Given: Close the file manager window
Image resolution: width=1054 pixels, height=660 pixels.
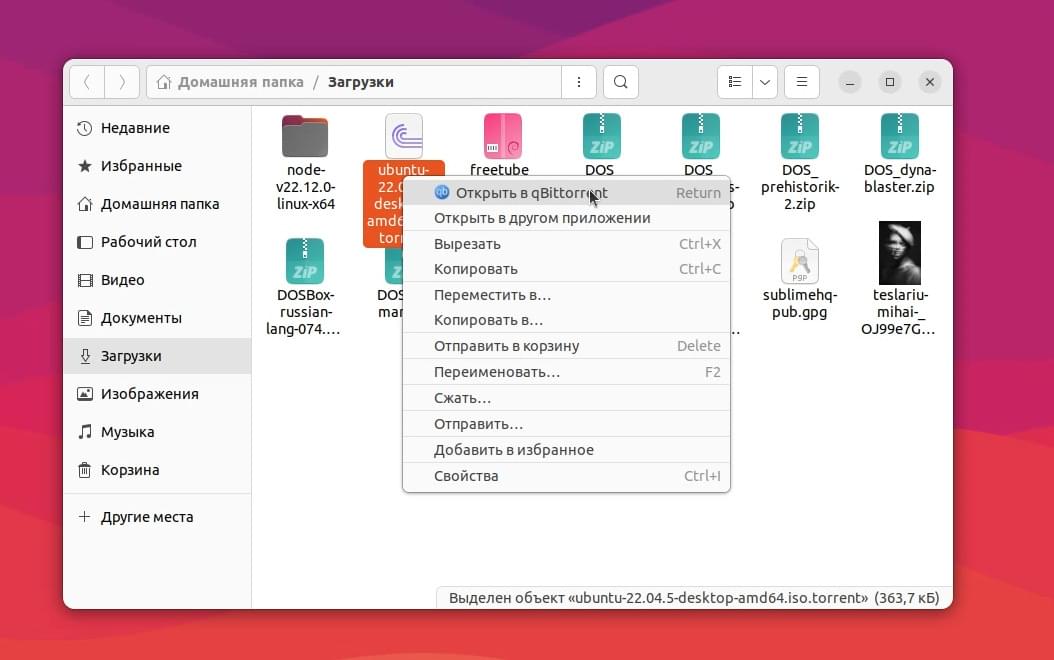Looking at the screenshot, I should point(930,82).
